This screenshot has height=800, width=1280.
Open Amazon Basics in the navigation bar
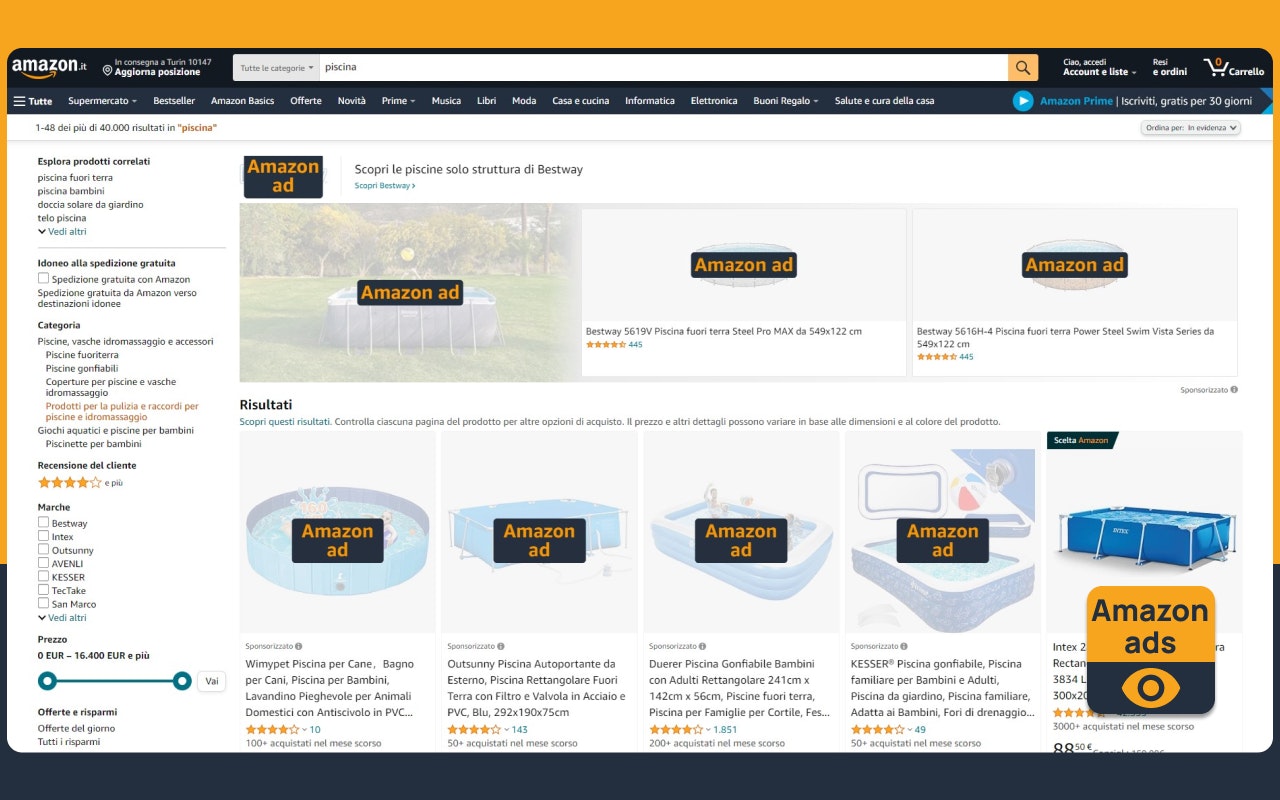pyautogui.click(x=242, y=101)
